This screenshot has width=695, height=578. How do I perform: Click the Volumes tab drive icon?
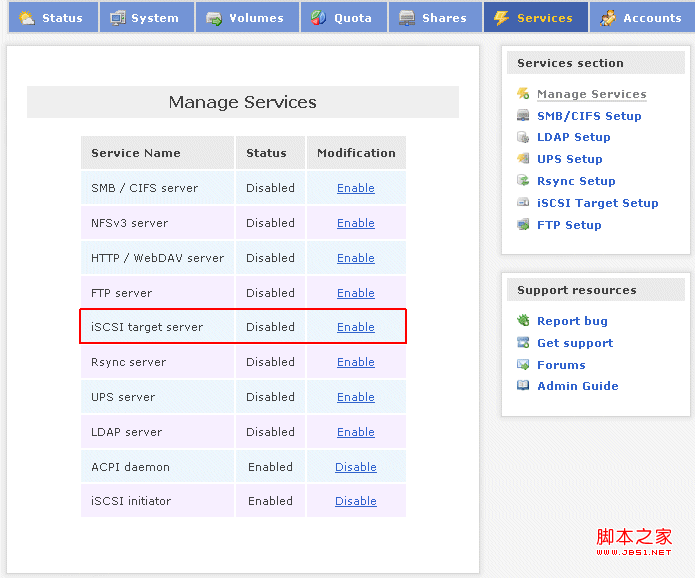click(x=214, y=18)
